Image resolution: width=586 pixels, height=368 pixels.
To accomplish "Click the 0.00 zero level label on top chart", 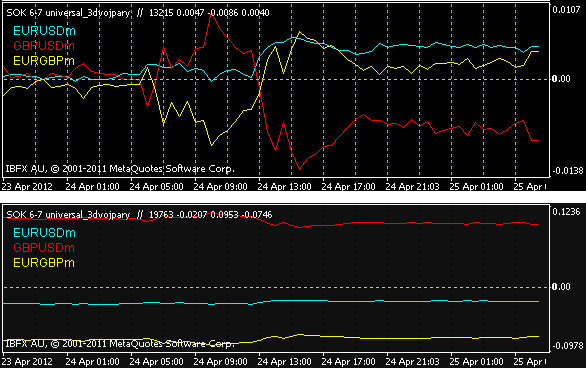I will pyautogui.click(x=561, y=79).
